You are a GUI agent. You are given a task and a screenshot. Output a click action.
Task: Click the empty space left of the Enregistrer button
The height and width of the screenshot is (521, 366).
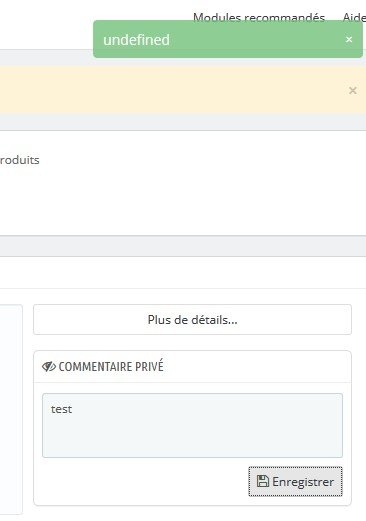click(x=145, y=481)
